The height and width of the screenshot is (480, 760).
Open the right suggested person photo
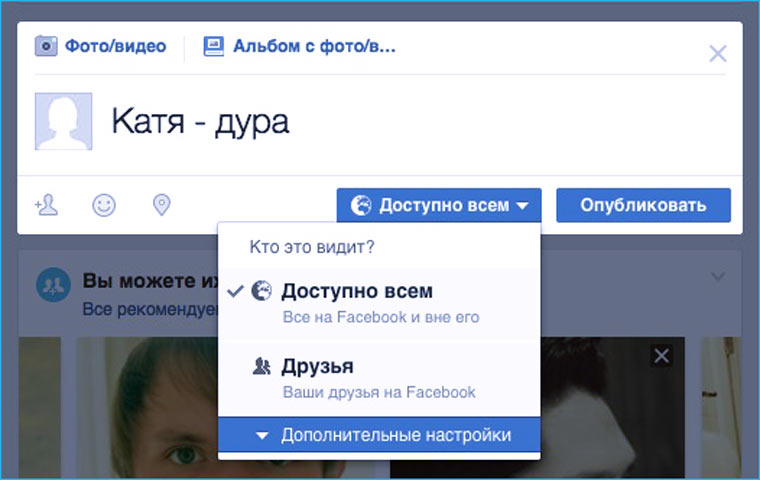612,407
